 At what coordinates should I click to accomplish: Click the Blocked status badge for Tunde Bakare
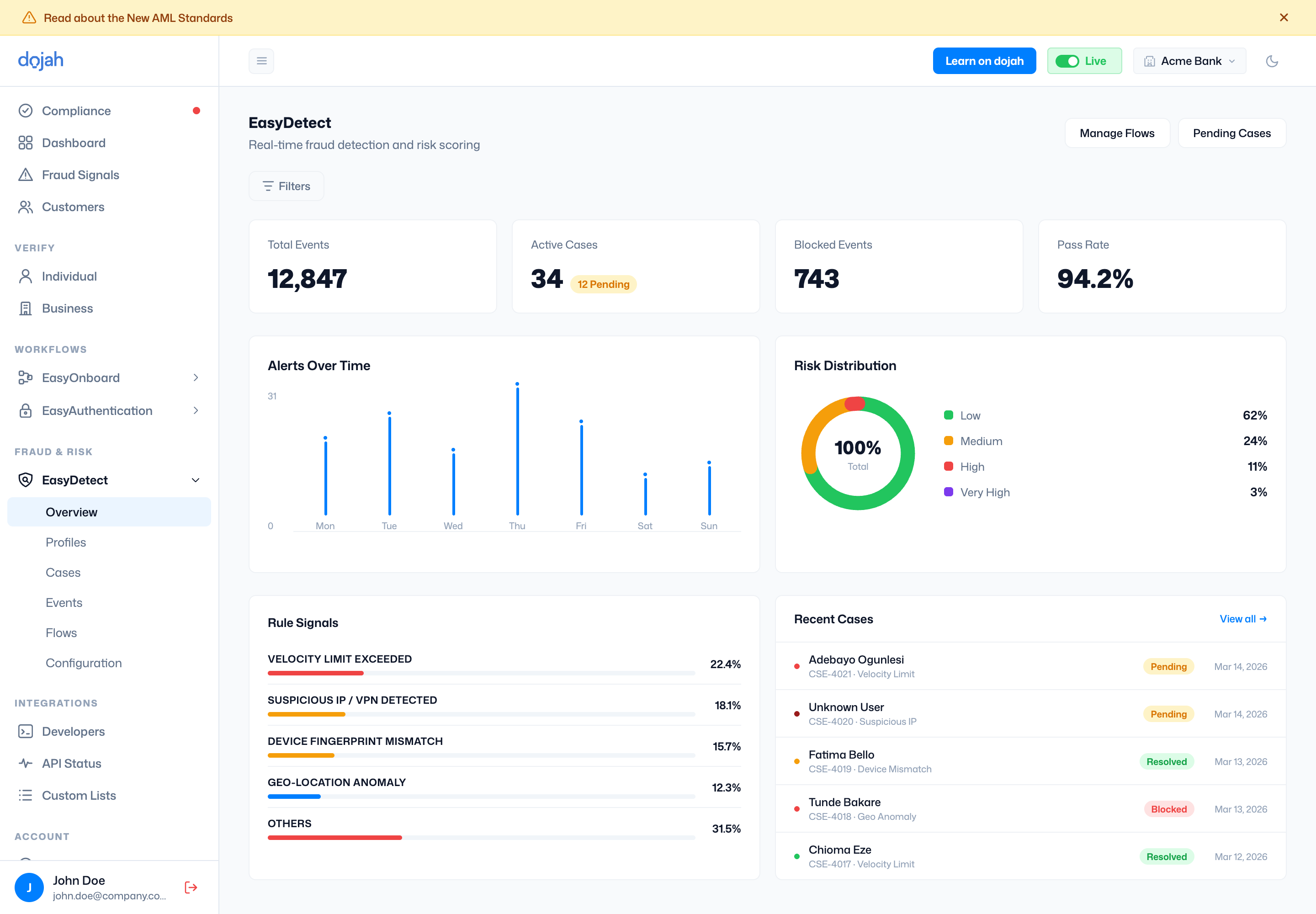point(1169,809)
